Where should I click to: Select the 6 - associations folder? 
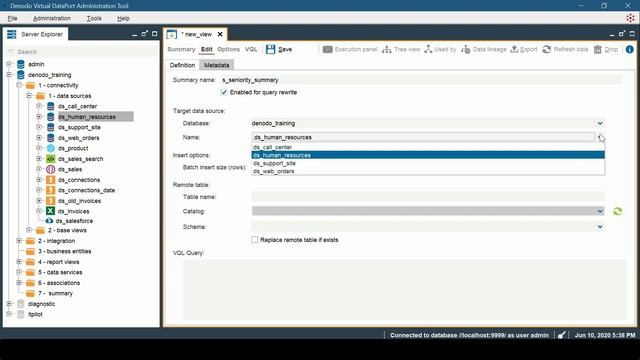pyautogui.click(x=53, y=283)
